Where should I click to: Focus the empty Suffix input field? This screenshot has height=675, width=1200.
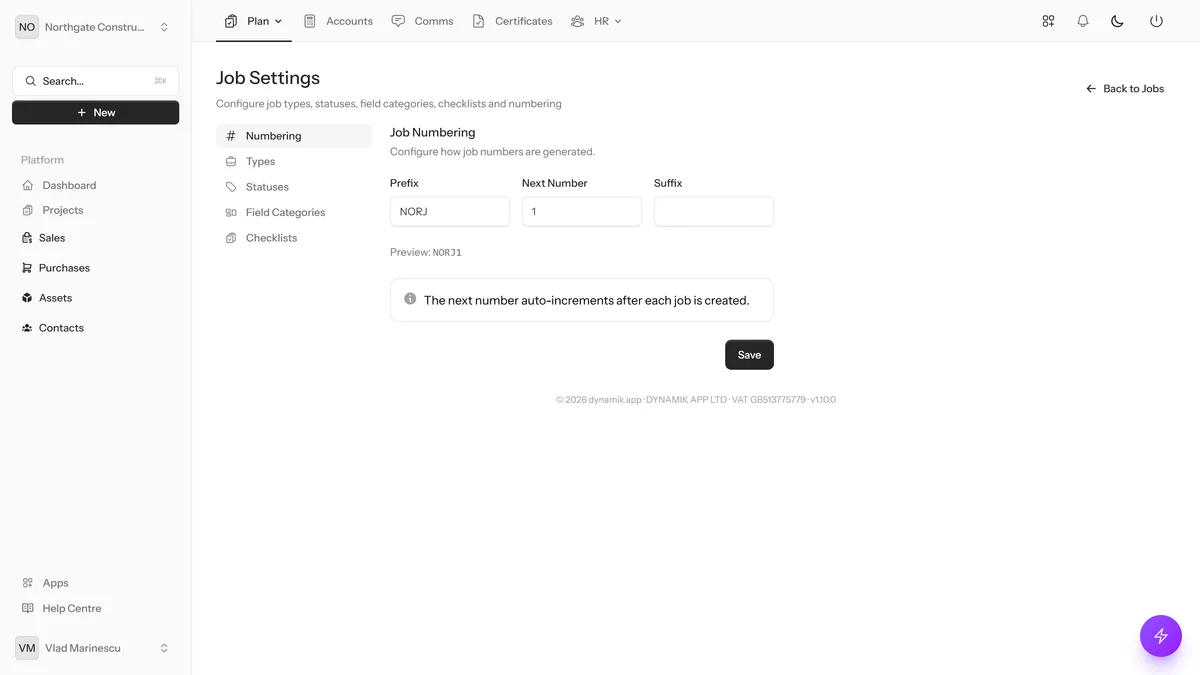714,212
